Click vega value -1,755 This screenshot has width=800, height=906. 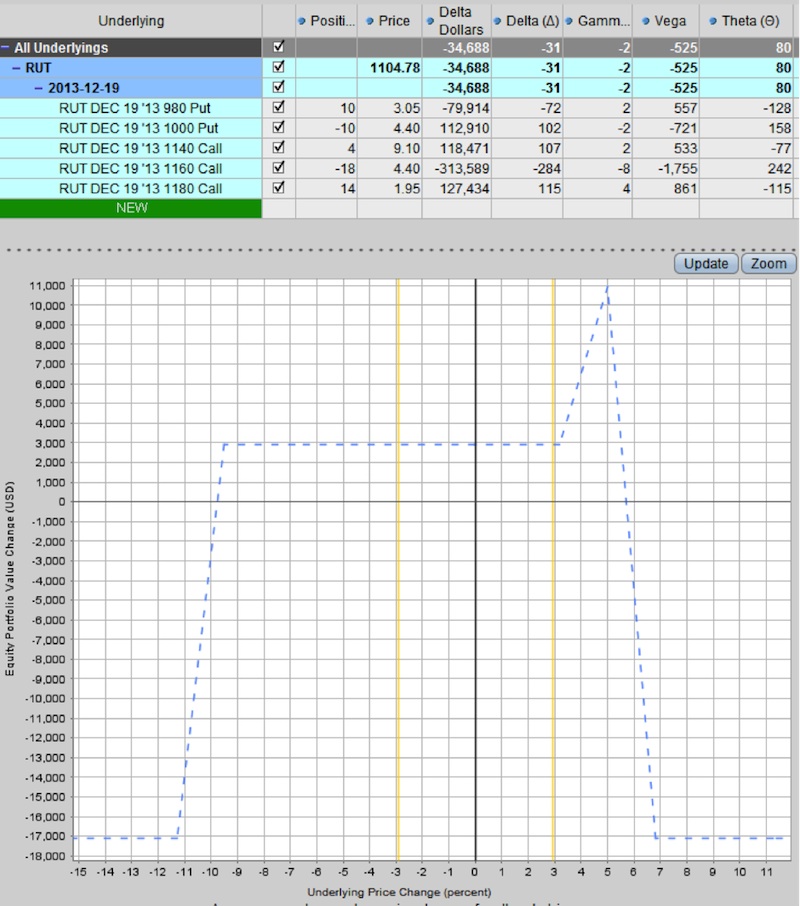tap(678, 169)
